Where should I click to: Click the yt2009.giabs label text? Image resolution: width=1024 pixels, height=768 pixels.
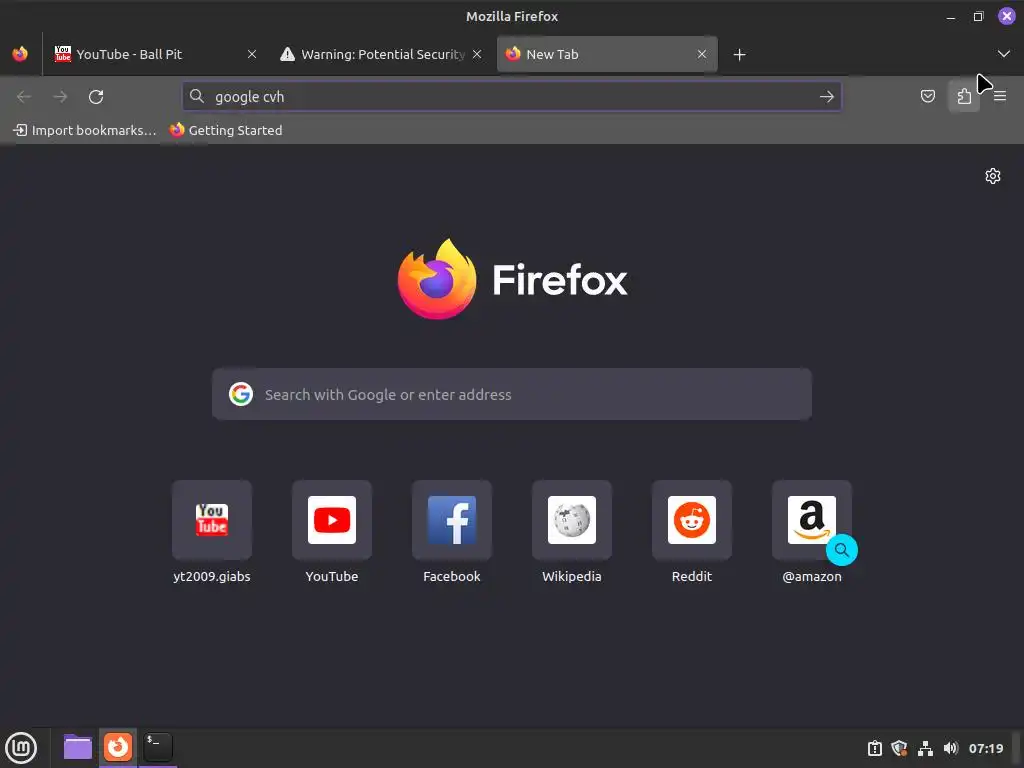tap(212, 577)
